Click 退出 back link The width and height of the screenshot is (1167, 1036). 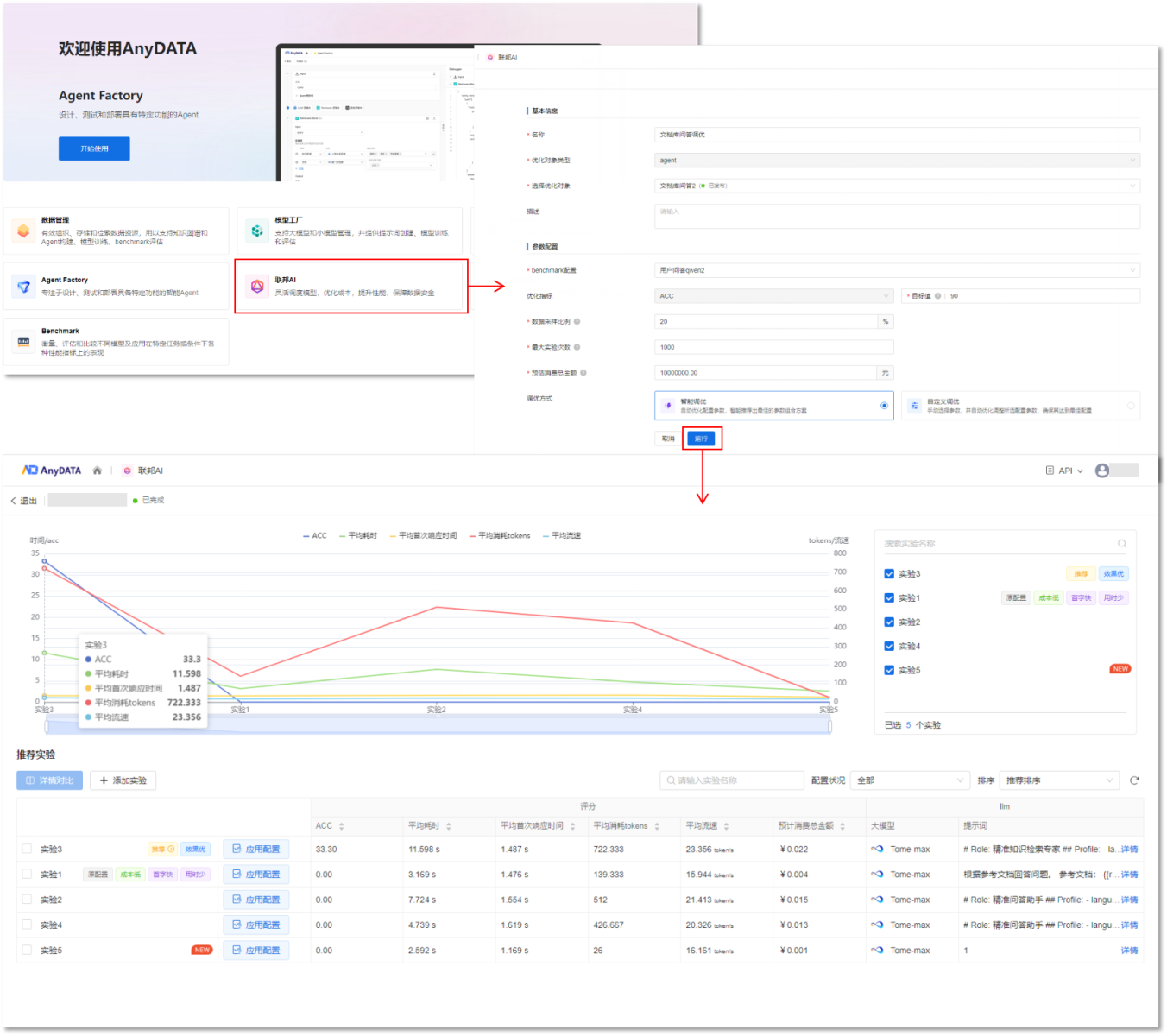(23, 501)
